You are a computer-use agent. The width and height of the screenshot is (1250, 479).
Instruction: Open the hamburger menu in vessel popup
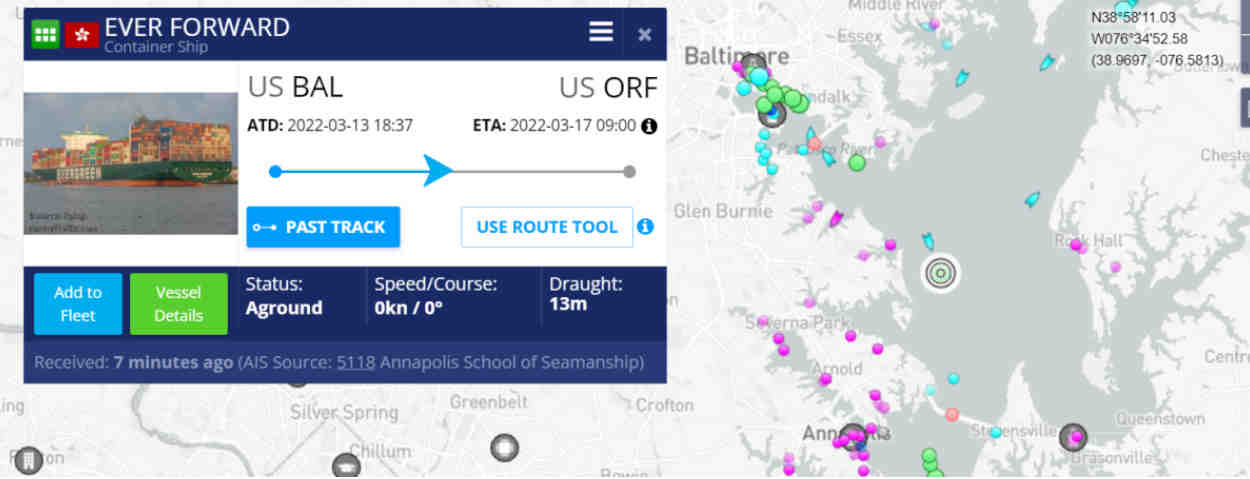click(x=600, y=32)
